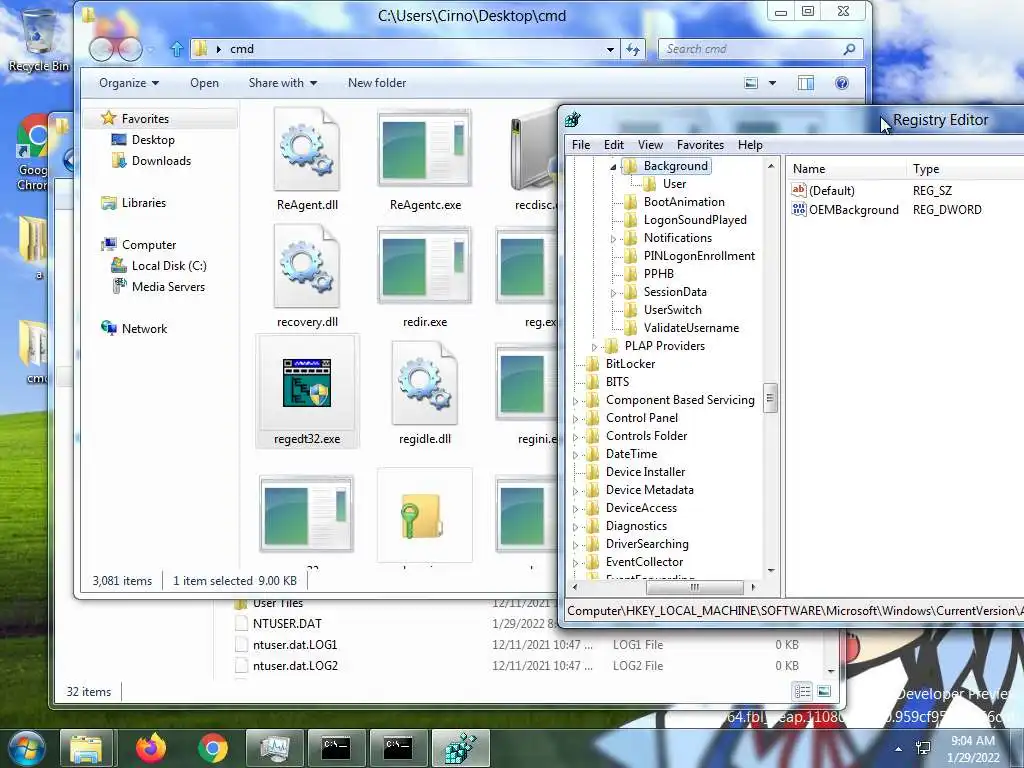The width and height of the screenshot is (1024, 768).
Task: Click the registry tree vertical scrollbar thumb
Action: pyautogui.click(x=771, y=398)
